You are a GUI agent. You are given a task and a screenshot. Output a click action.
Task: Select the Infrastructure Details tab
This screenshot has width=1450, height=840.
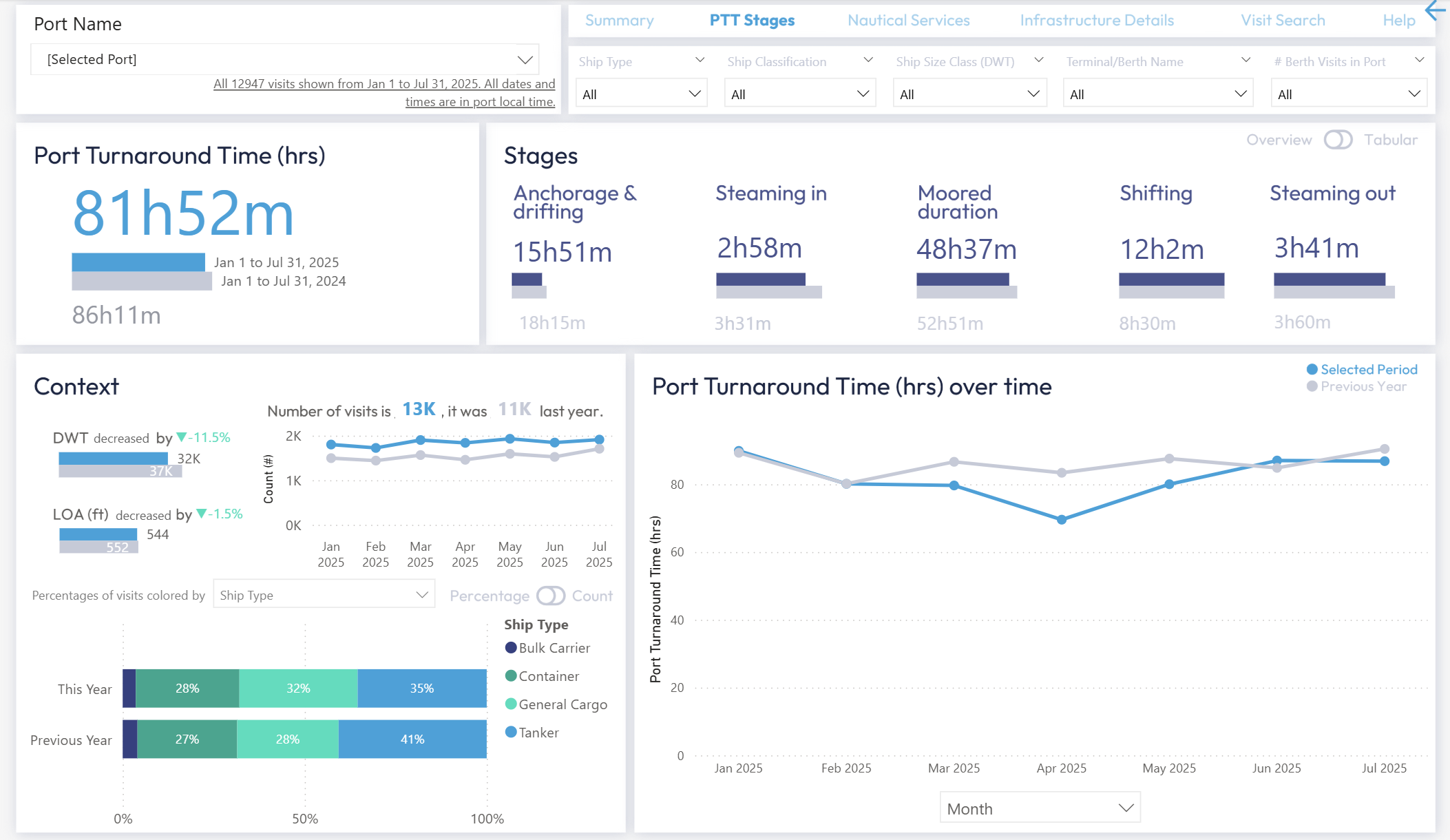pos(1096,20)
